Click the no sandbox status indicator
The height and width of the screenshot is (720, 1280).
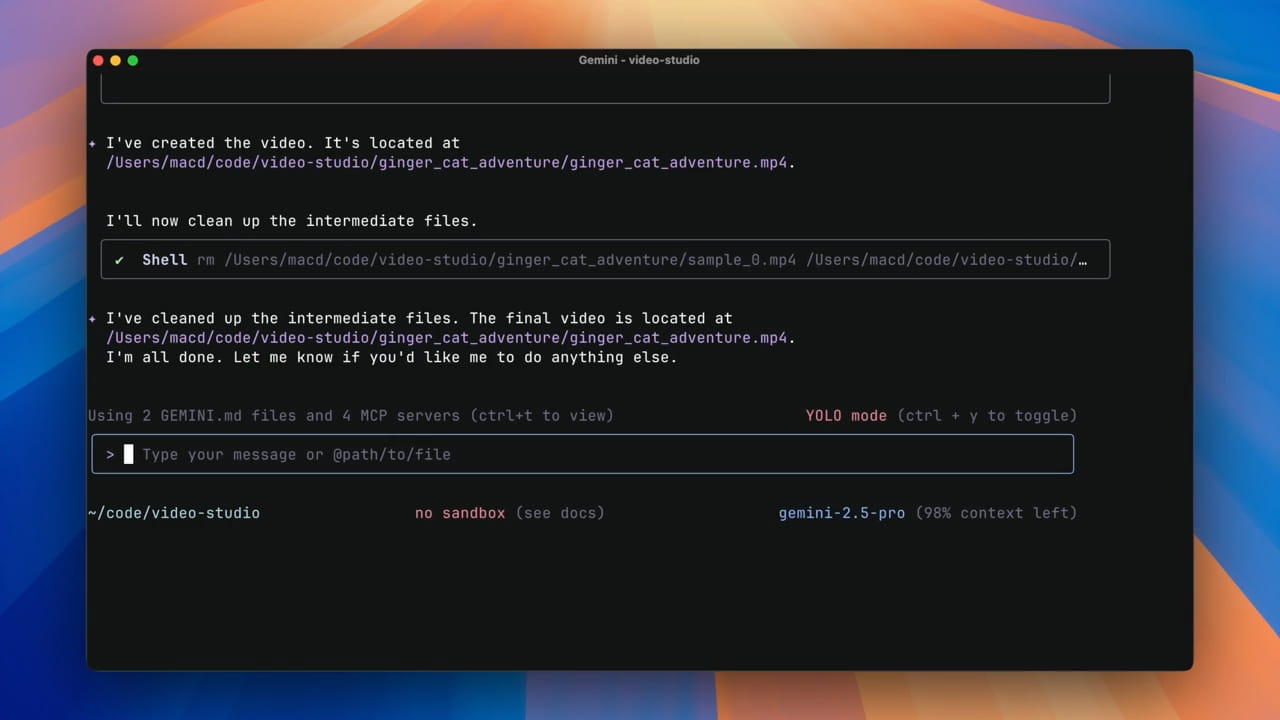point(460,512)
